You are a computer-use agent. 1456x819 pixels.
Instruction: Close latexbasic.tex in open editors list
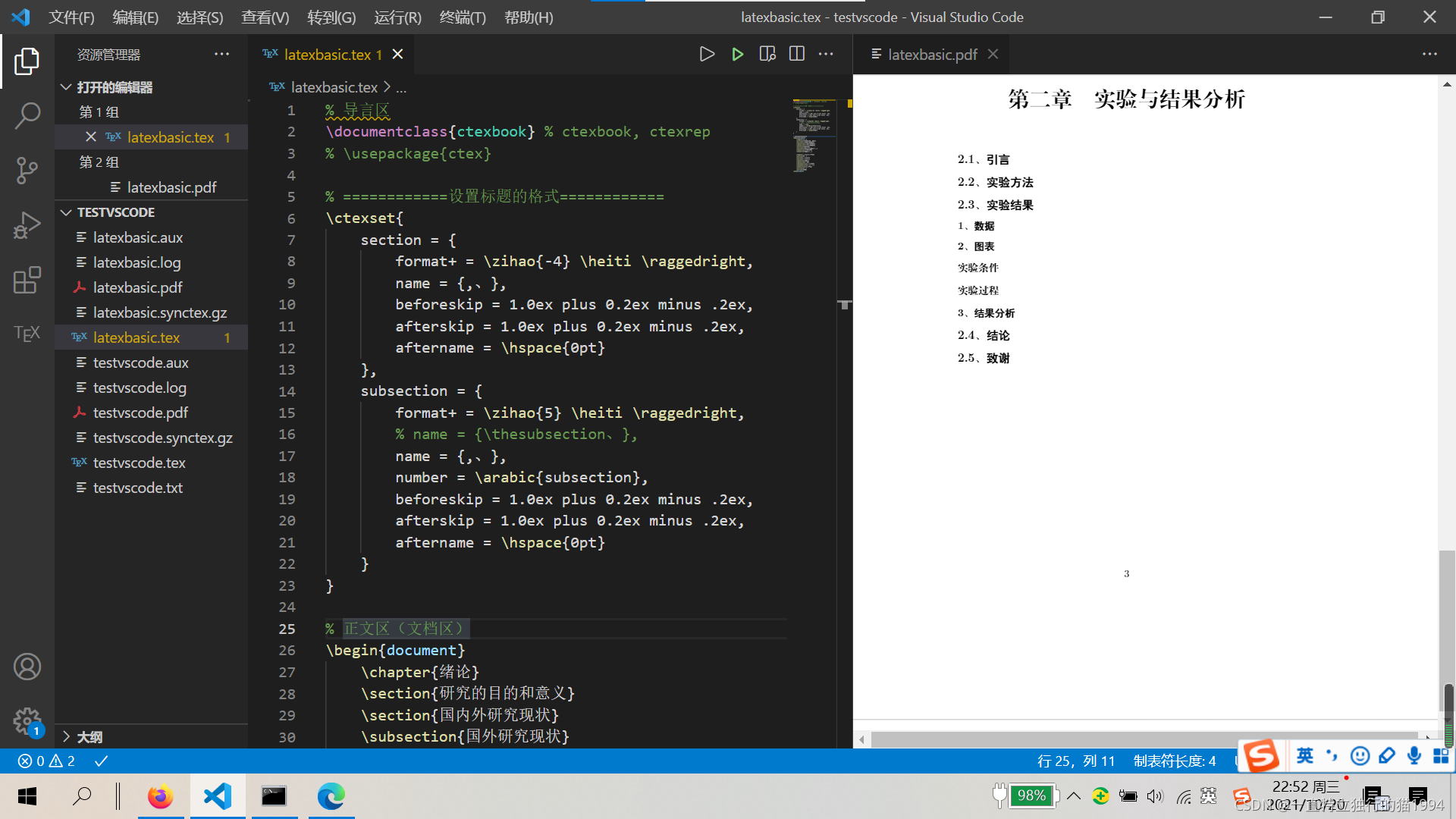(x=91, y=136)
